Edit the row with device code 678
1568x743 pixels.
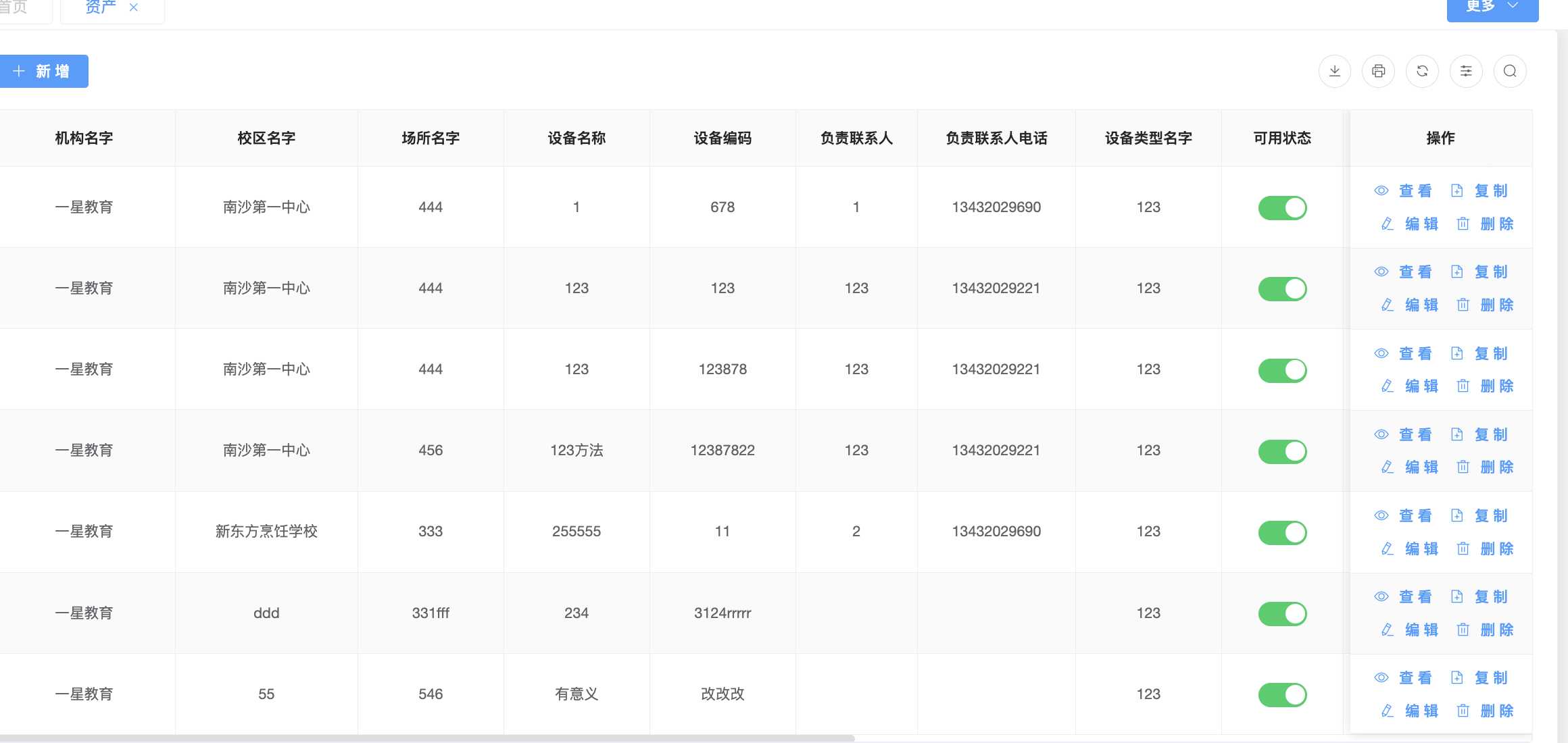point(1409,224)
